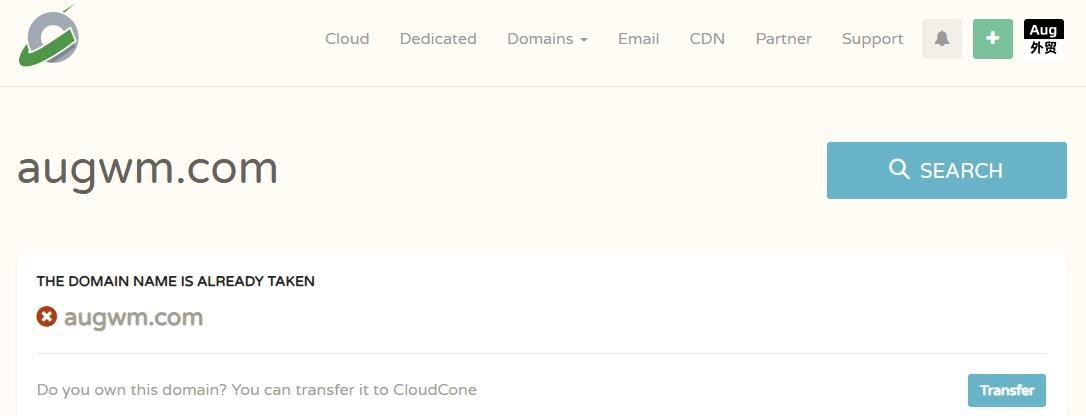Click the red X taken icon
This screenshot has height=416, width=1086.
pyautogui.click(x=46, y=317)
